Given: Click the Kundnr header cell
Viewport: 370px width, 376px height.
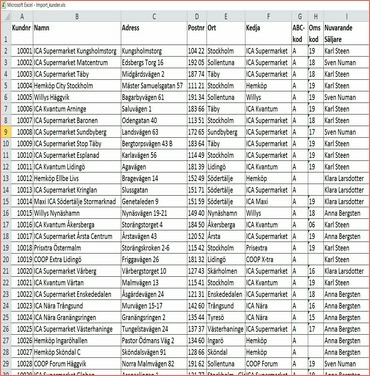Looking at the screenshot, I should tap(22, 33).
